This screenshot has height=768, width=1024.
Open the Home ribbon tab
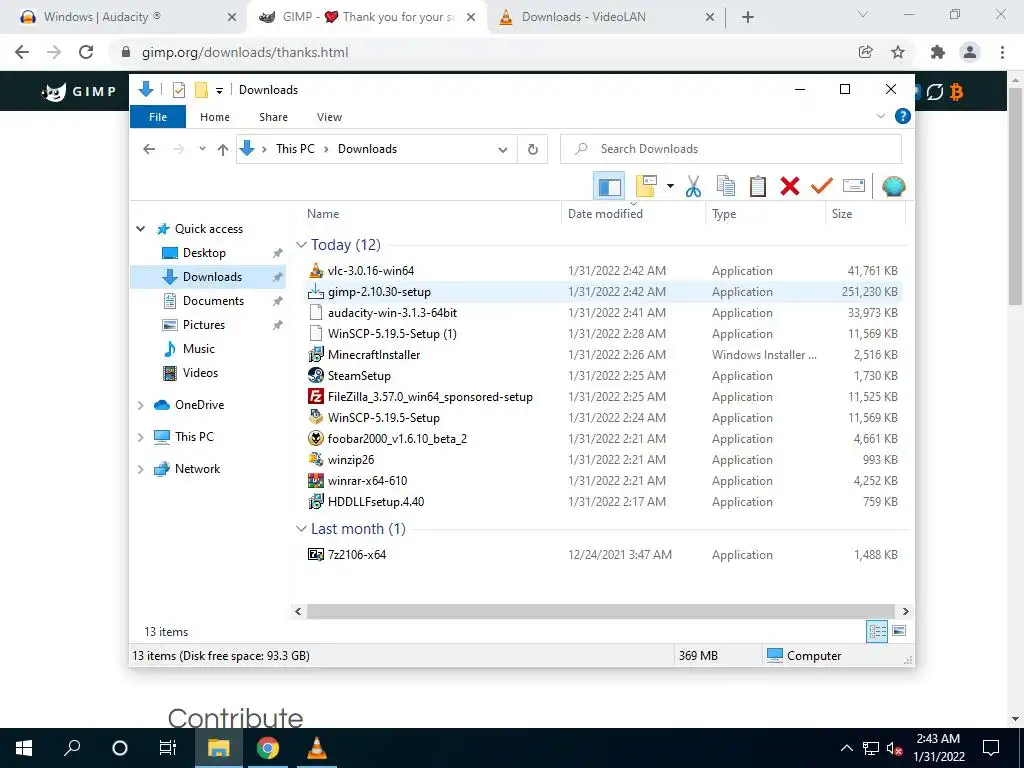point(215,117)
